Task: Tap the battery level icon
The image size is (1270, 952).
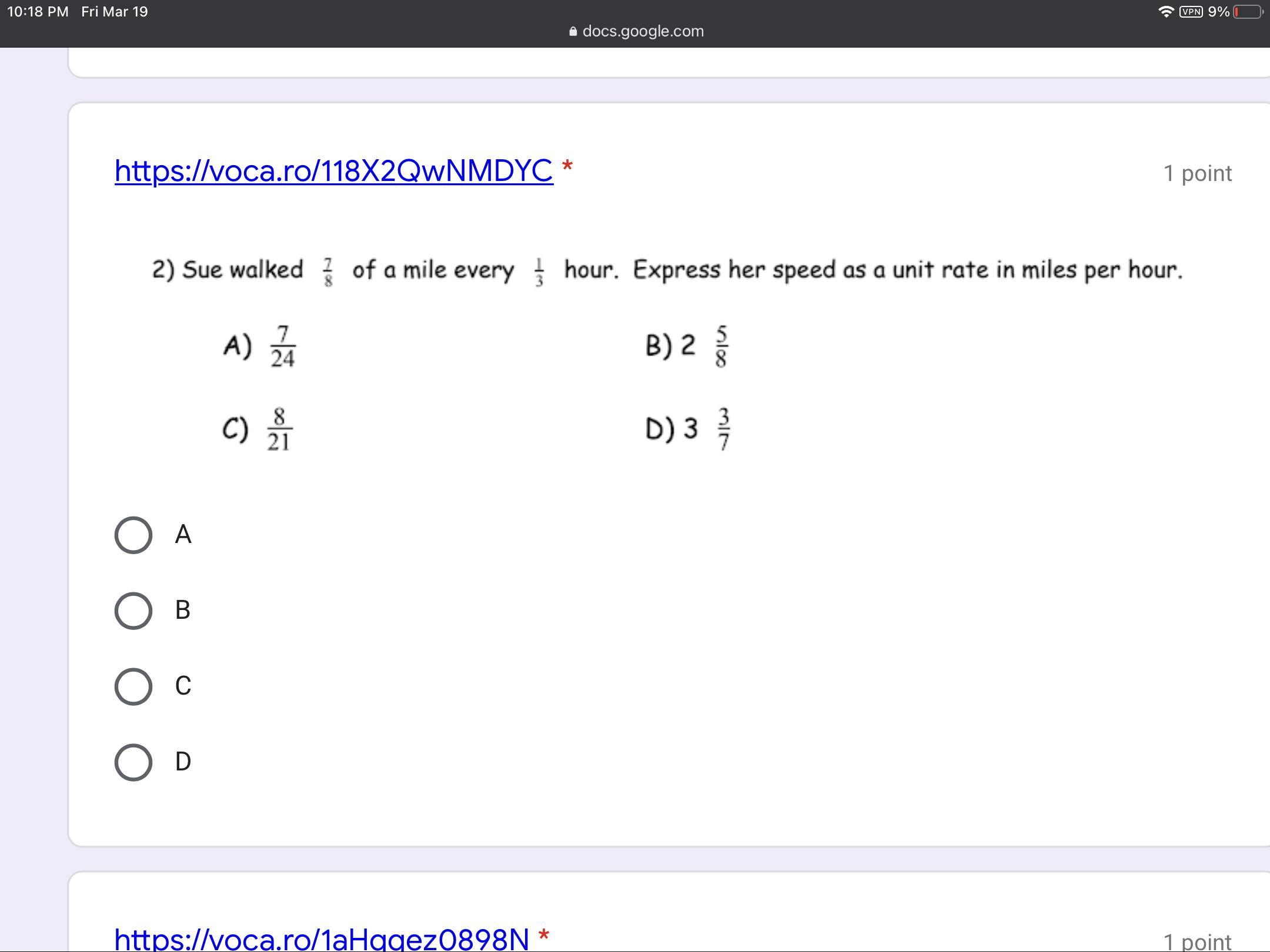Action: coord(1248,12)
